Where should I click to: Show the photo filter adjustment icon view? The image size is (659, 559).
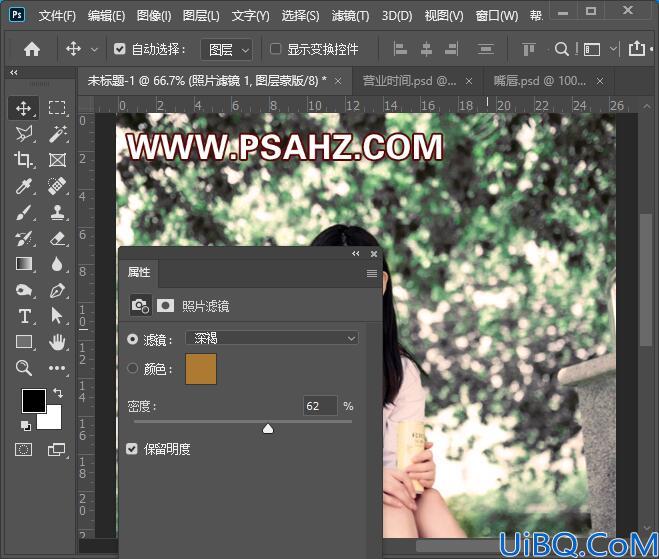click(x=140, y=306)
